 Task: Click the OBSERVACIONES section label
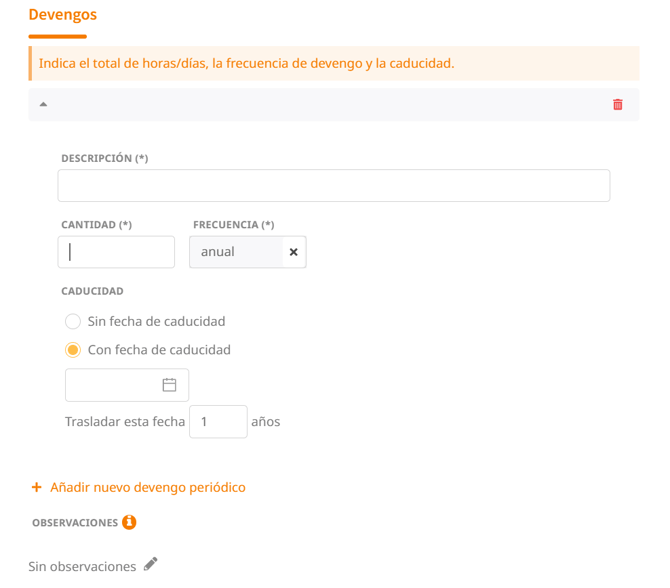[75, 523]
